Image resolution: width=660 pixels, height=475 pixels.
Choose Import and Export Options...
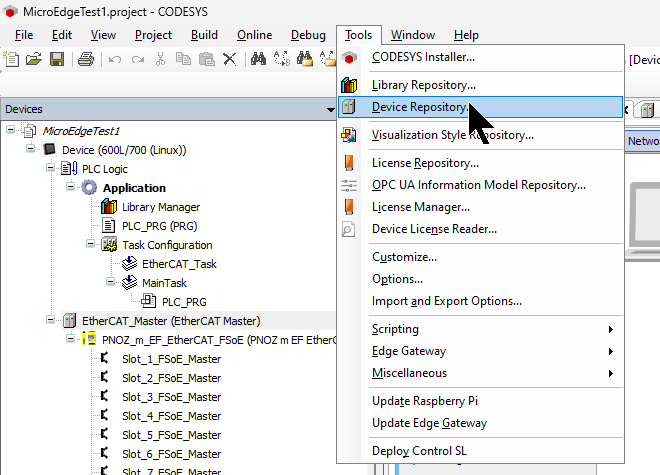480,301
